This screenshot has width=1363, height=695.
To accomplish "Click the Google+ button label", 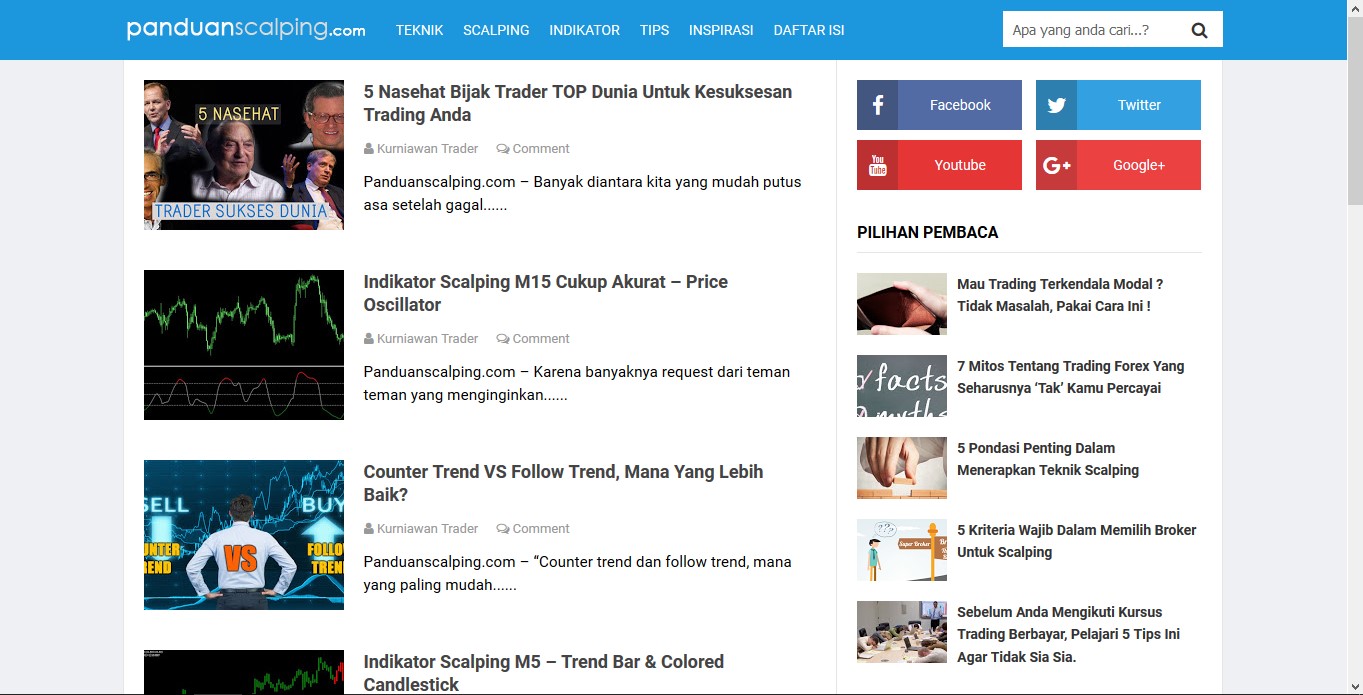I will pos(1139,165).
